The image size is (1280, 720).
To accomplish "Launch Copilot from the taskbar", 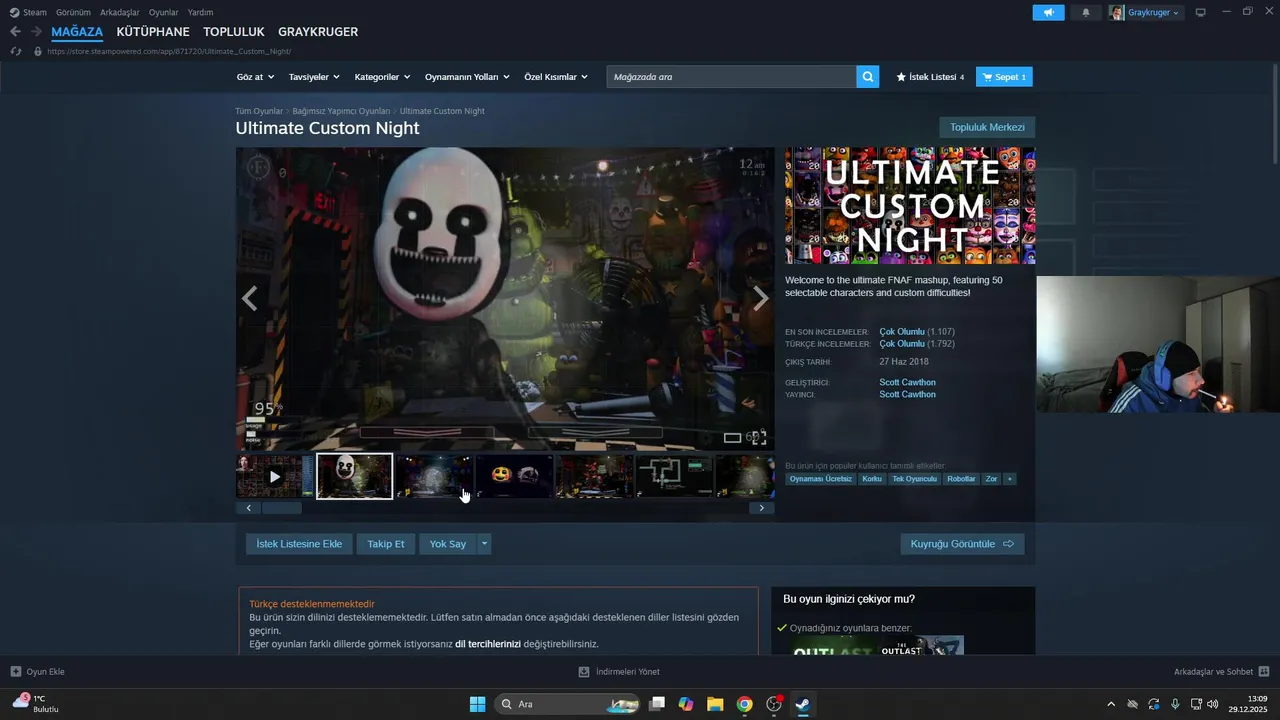I will (686, 704).
